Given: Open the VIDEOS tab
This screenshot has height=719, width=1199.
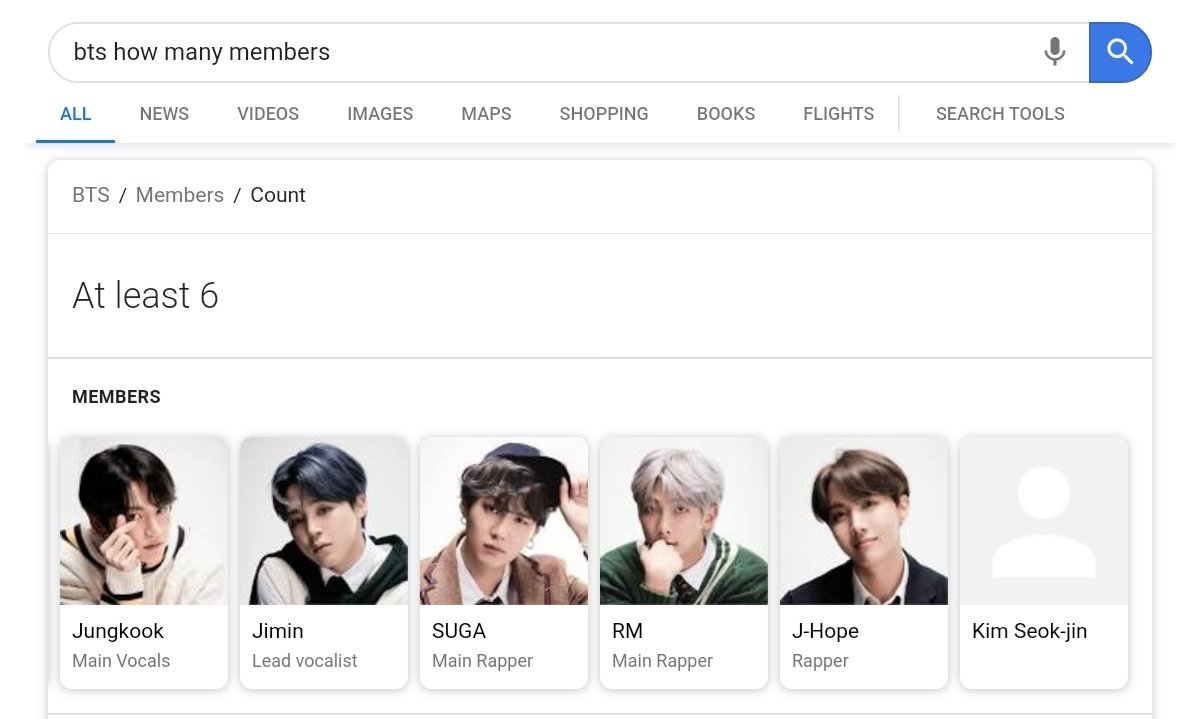Looking at the screenshot, I should tap(268, 114).
